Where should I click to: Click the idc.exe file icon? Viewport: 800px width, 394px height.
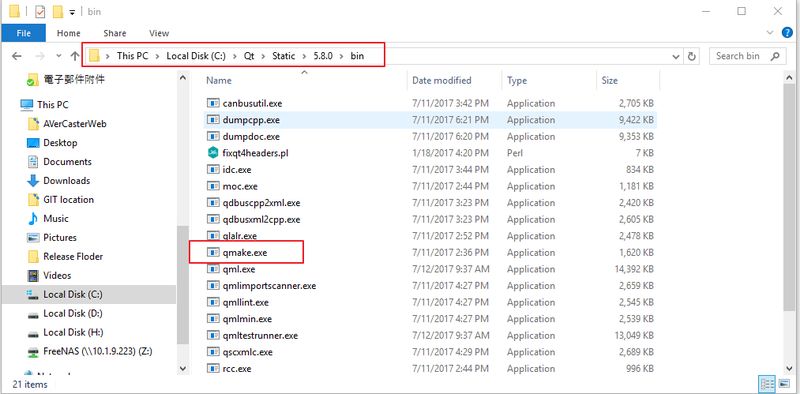tap(213, 169)
